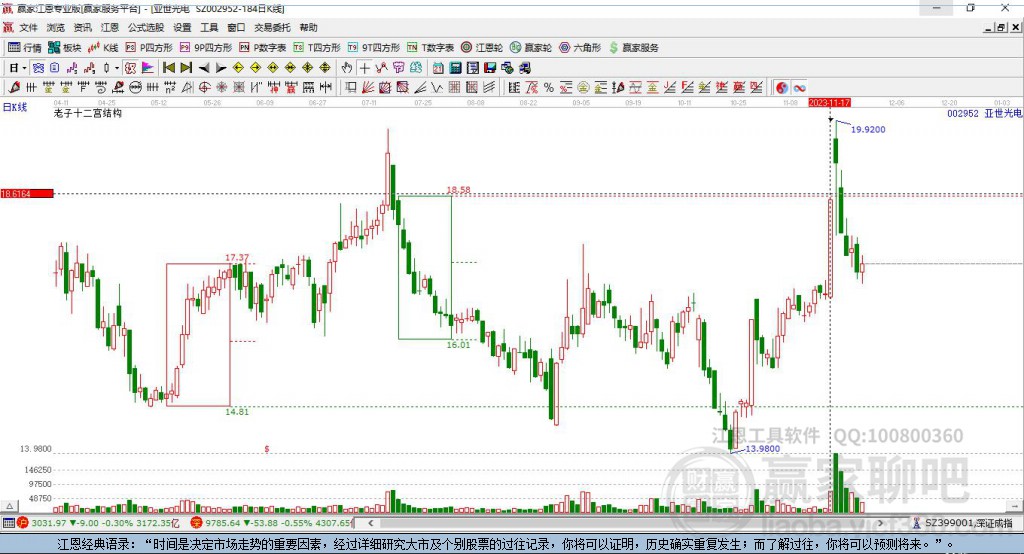Open the calendar icon showing 21
The width and height of the screenshot is (1024, 554).
pos(438,68)
